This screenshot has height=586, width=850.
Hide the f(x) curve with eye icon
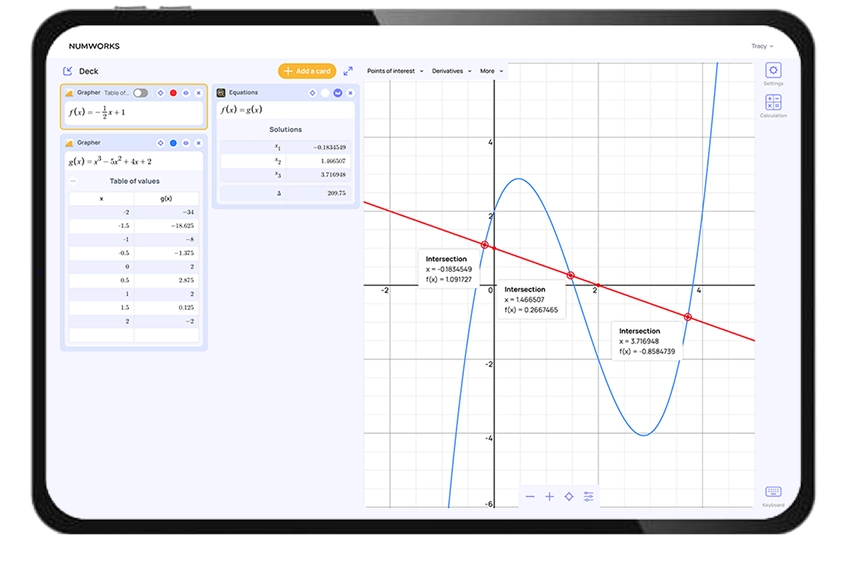[x=186, y=93]
